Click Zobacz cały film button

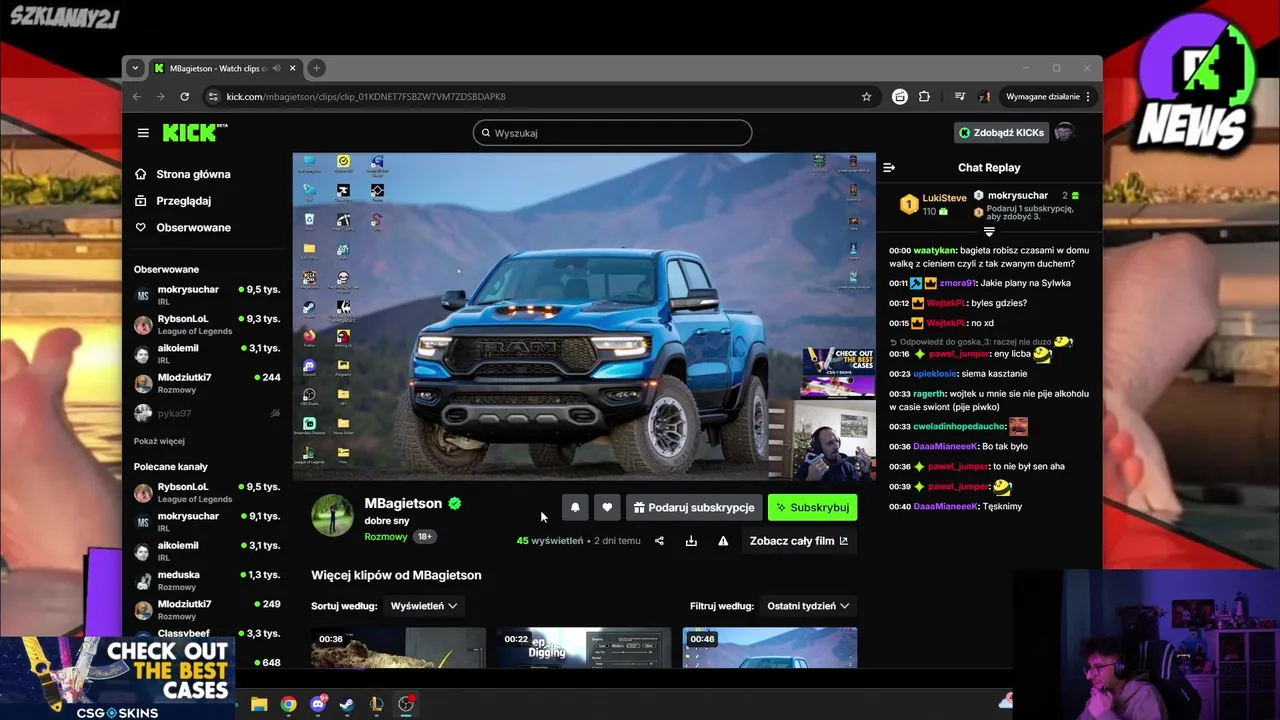tap(799, 541)
